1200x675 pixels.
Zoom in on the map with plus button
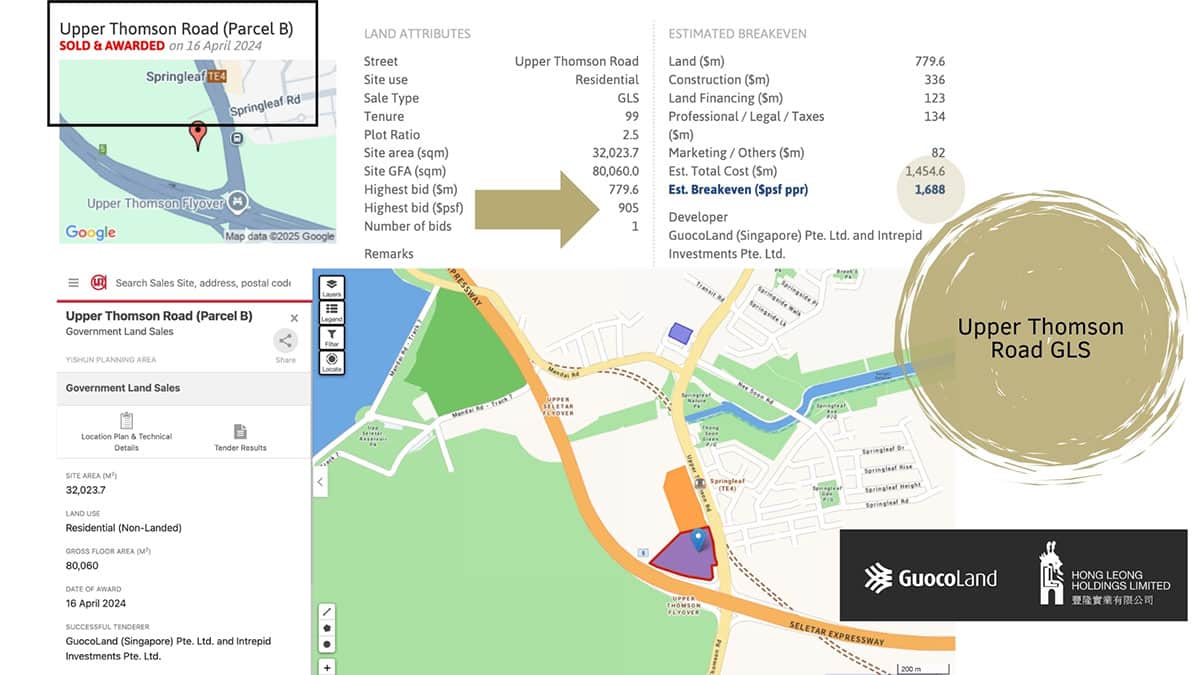click(327, 667)
